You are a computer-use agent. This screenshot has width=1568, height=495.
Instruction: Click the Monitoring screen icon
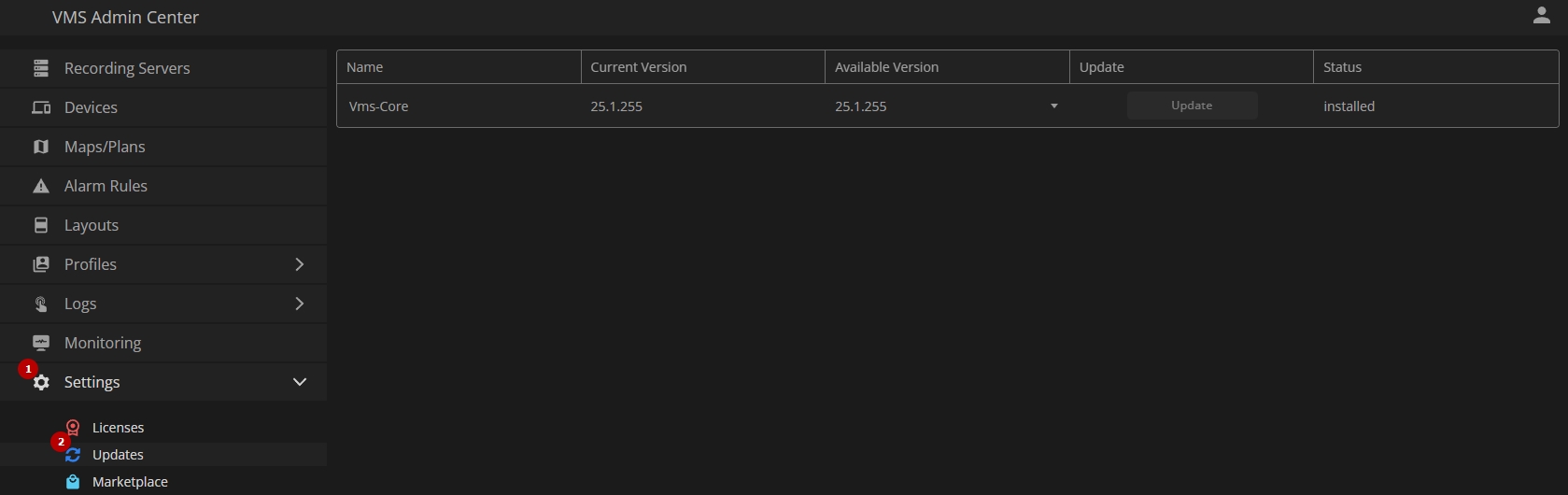41,343
